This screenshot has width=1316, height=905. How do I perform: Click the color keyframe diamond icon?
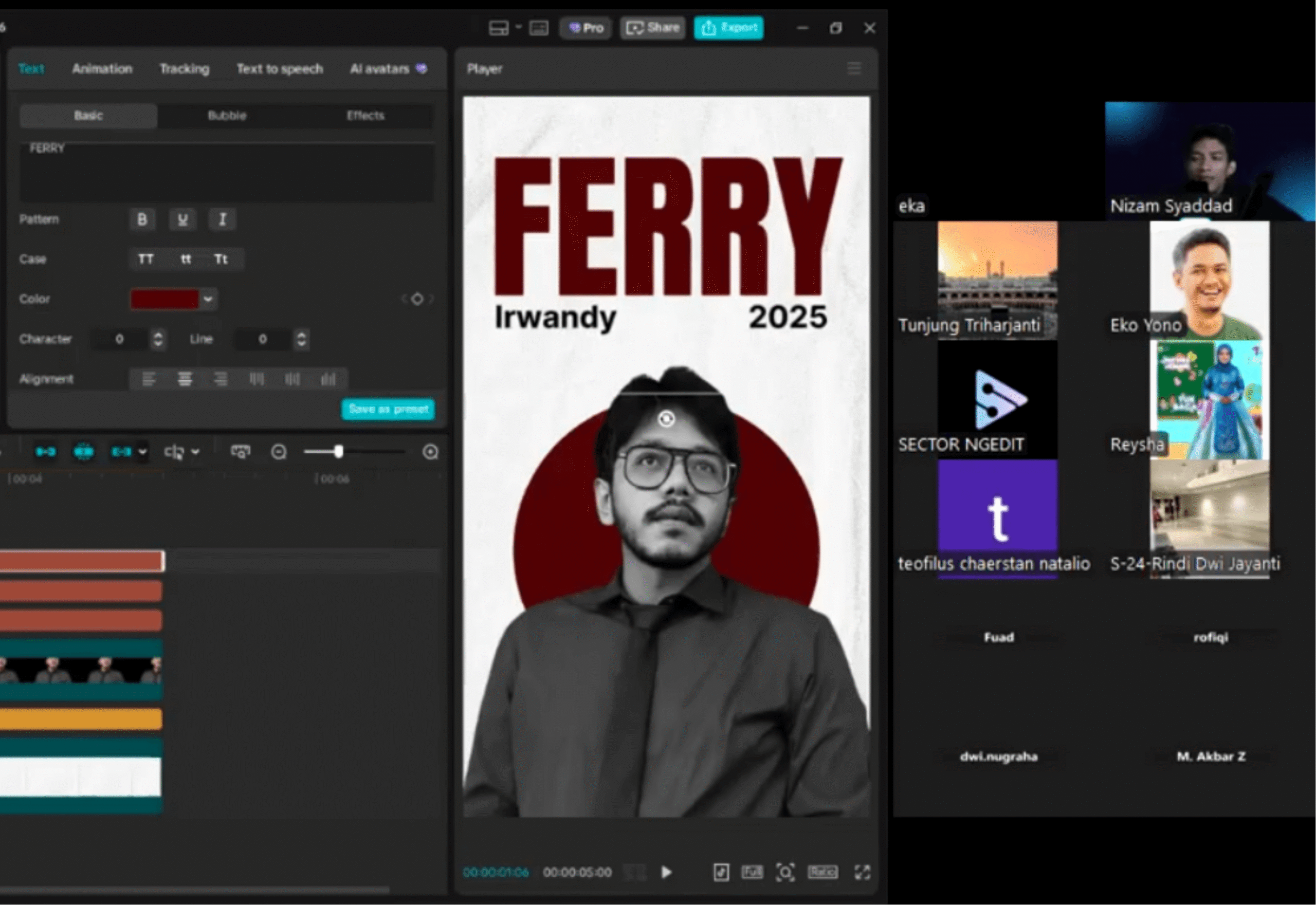tap(417, 299)
